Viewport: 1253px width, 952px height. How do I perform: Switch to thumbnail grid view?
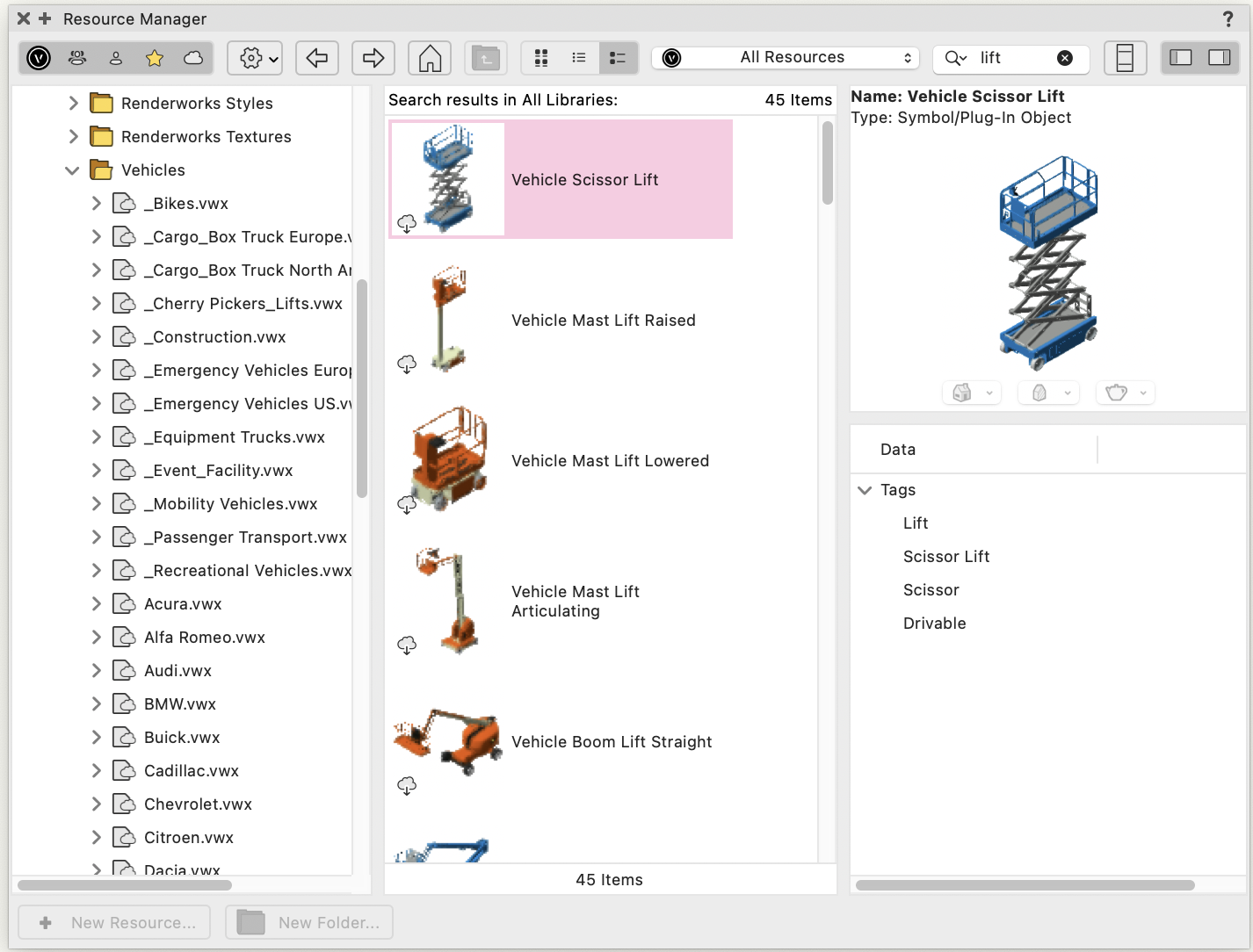(541, 58)
